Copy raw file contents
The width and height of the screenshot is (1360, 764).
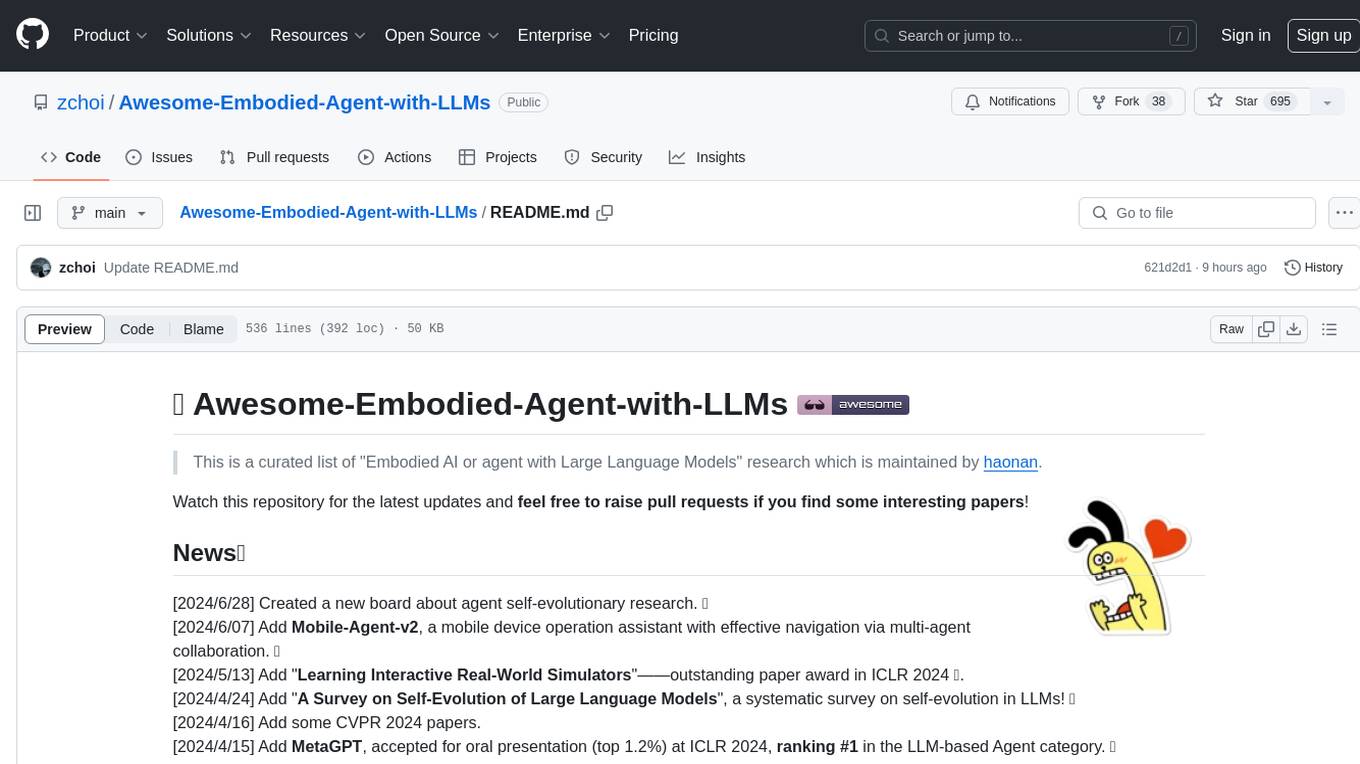pyautogui.click(x=1266, y=329)
